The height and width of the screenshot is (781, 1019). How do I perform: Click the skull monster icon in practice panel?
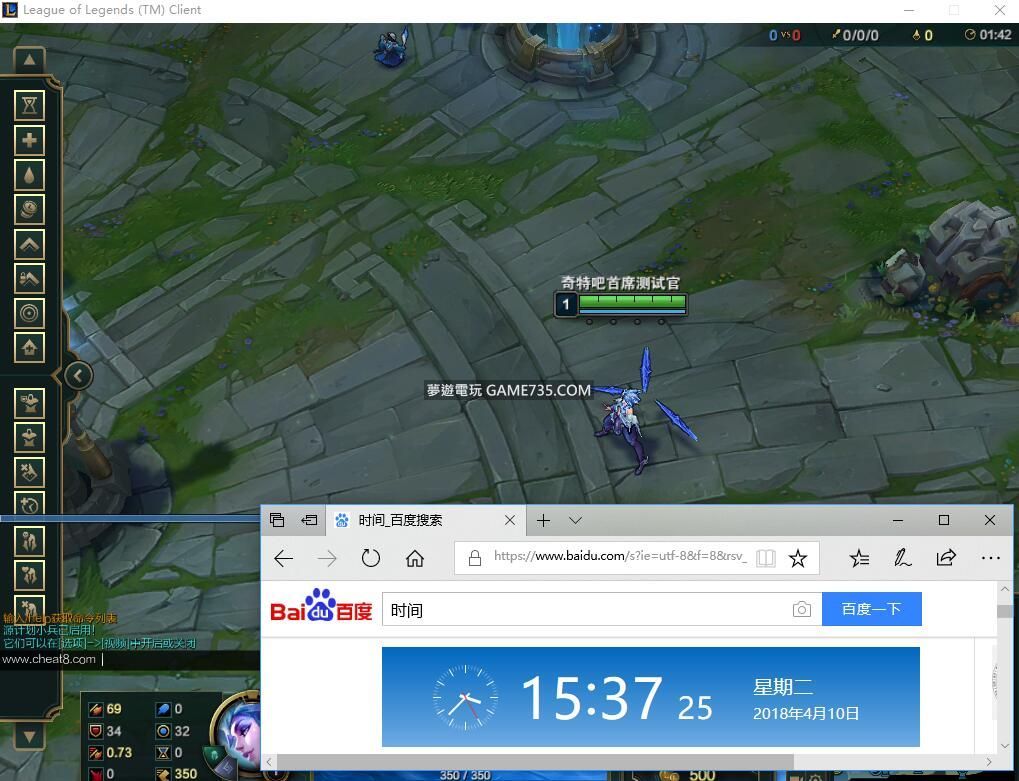pyautogui.click(x=29, y=541)
